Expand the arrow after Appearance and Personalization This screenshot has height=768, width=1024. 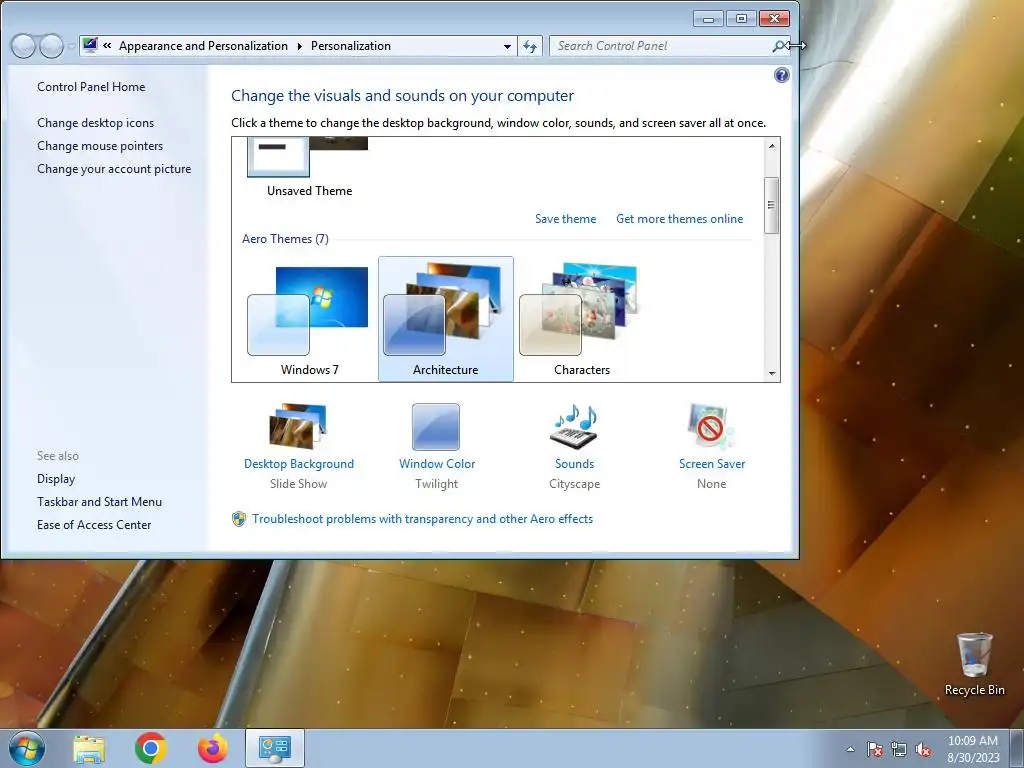[300, 46]
